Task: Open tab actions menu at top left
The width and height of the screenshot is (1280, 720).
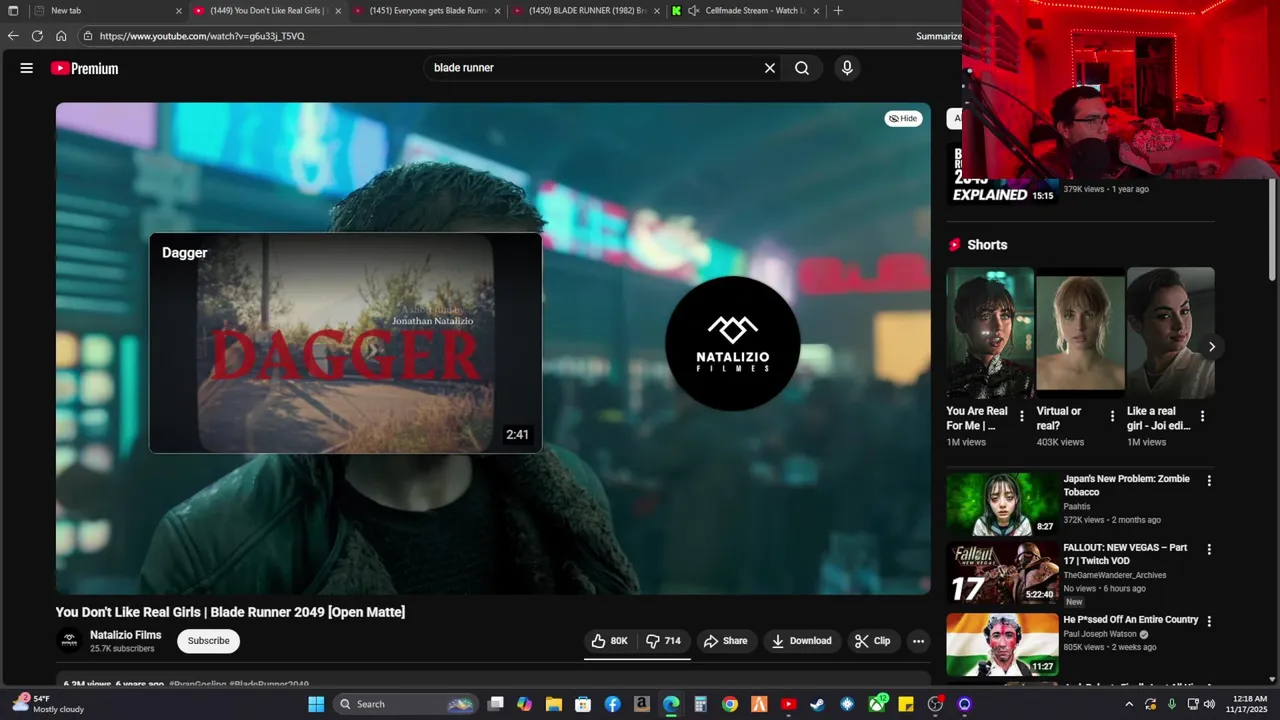Action: [x=13, y=11]
